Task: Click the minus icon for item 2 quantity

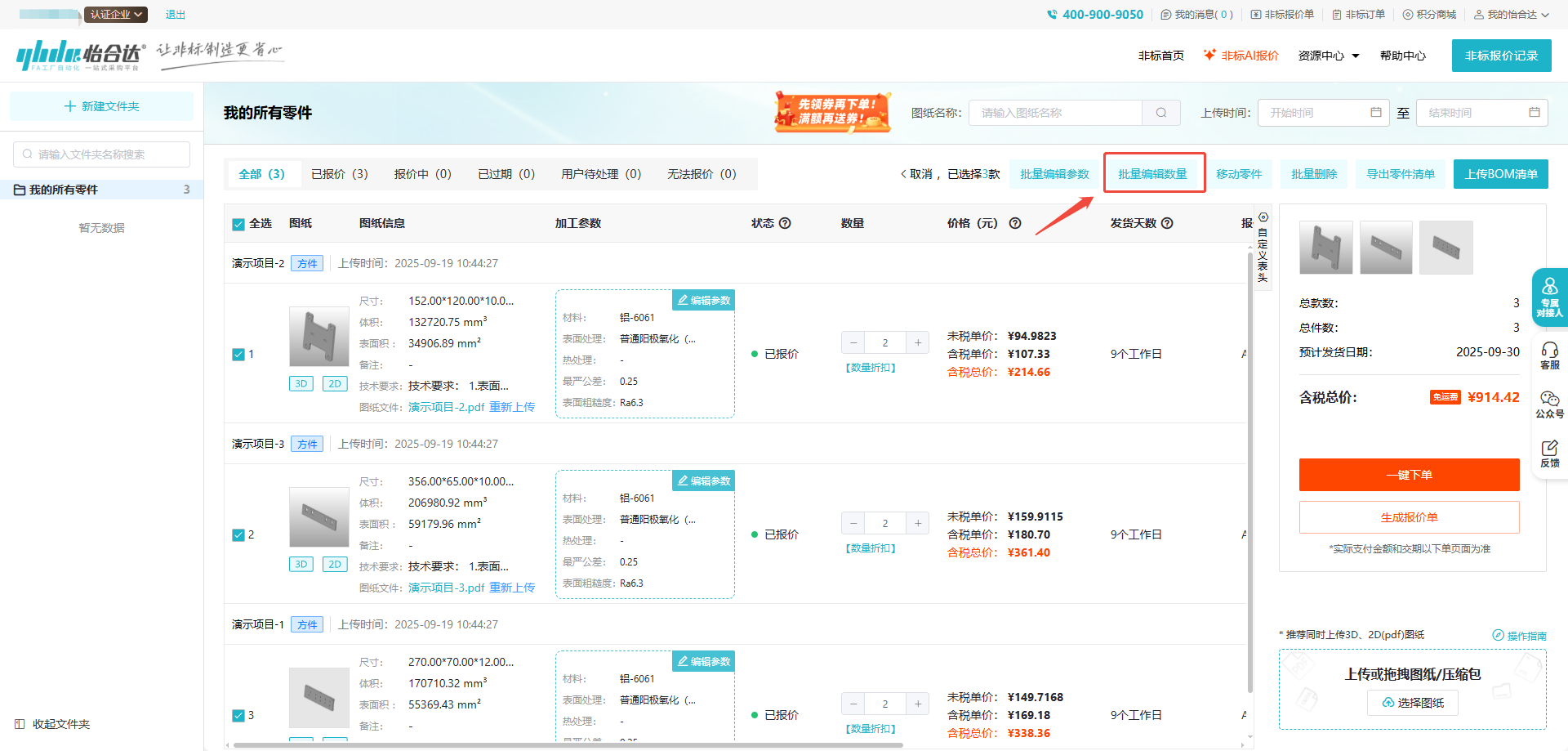Action: (853, 524)
